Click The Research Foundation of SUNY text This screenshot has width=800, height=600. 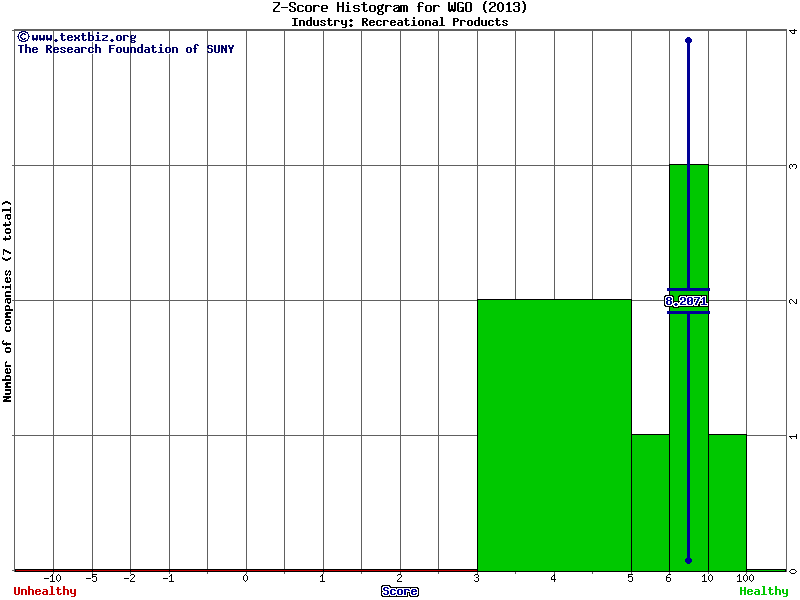126,49
